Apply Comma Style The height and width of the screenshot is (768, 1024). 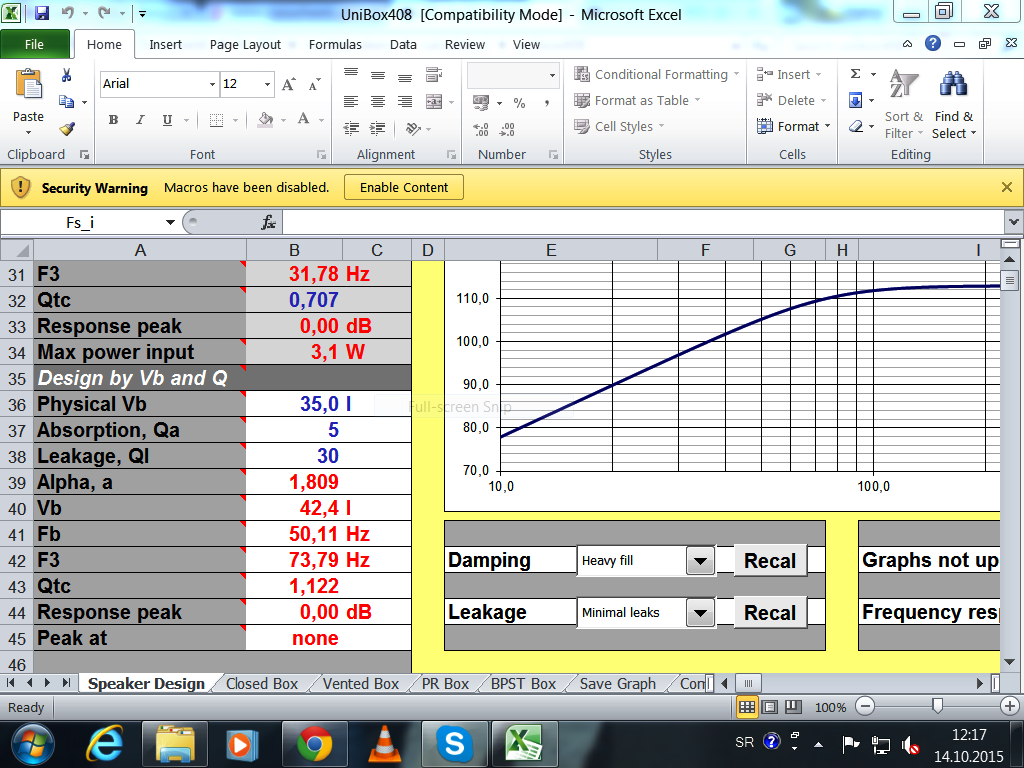(546, 103)
